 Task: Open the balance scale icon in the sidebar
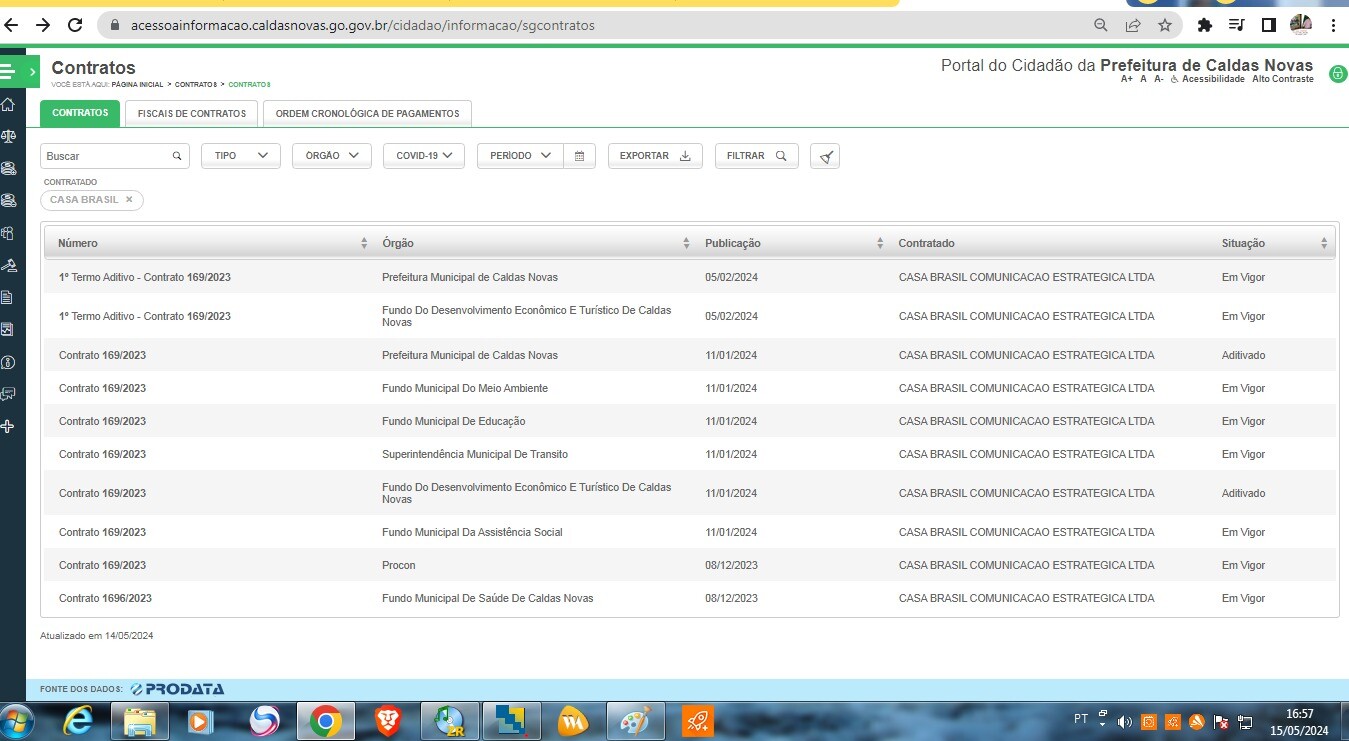pyautogui.click(x=8, y=137)
